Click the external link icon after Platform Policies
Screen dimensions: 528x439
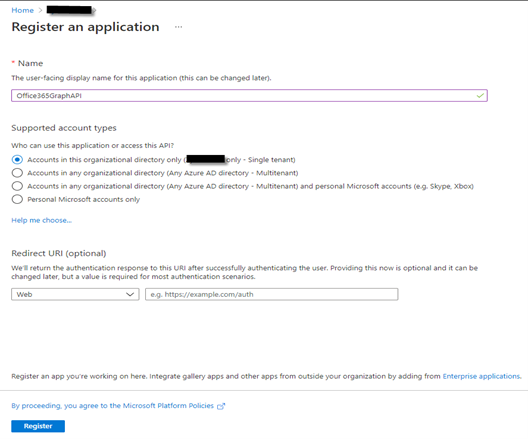coord(221,406)
